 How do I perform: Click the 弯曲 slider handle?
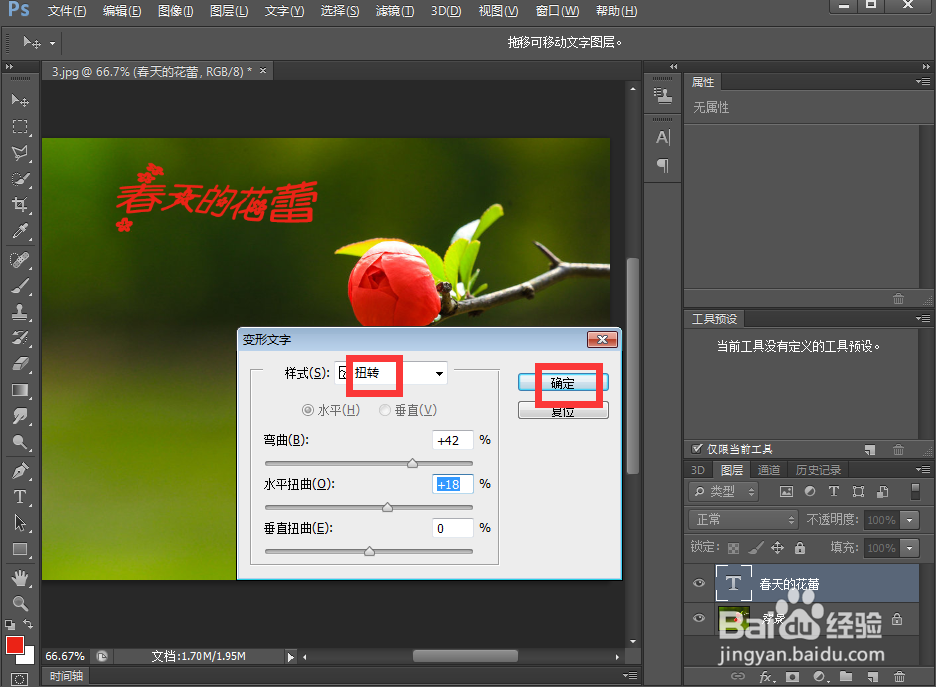pyautogui.click(x=412, y=463)
